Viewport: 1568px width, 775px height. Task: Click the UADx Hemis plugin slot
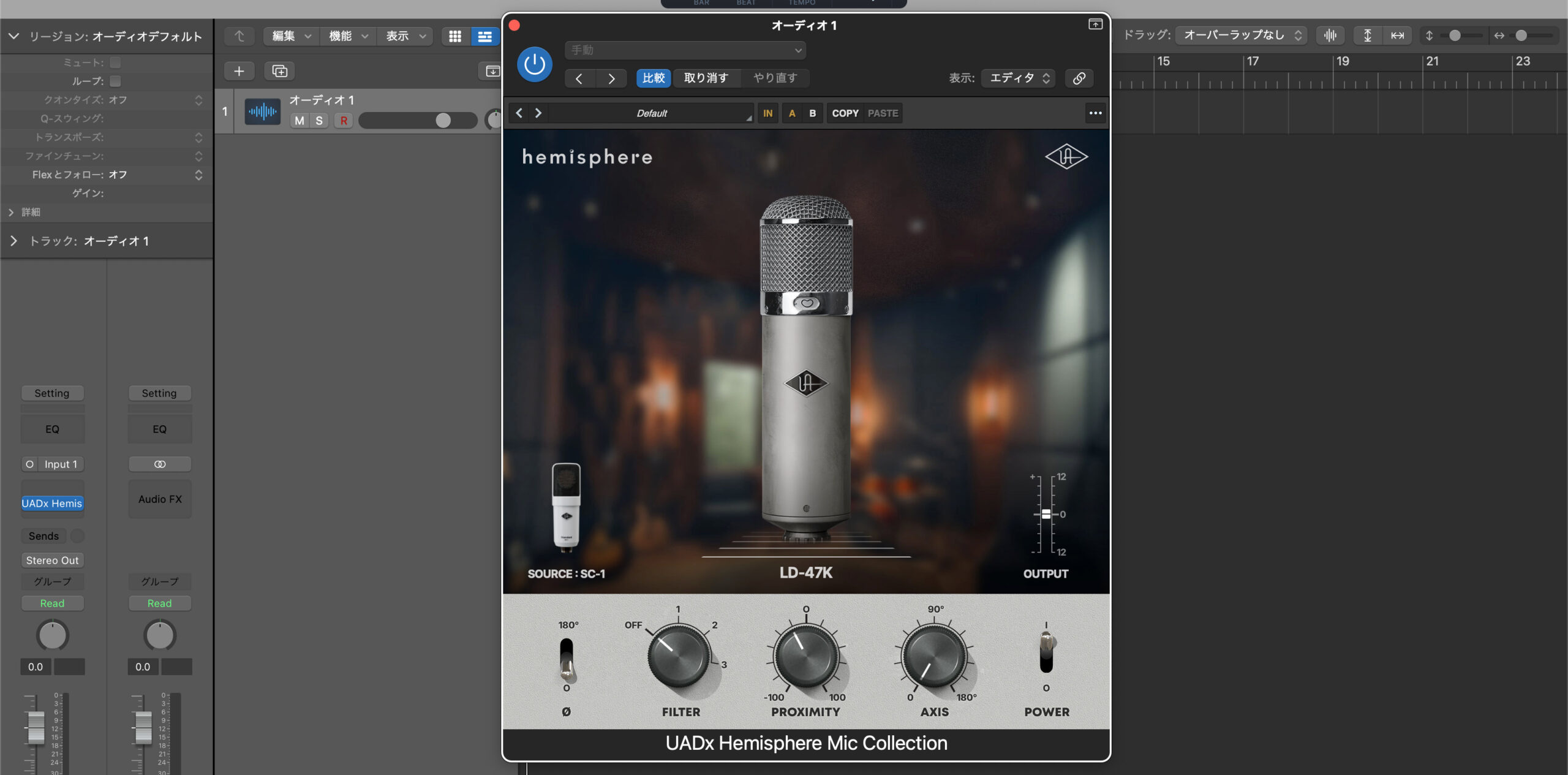click(x=52, y=504)
